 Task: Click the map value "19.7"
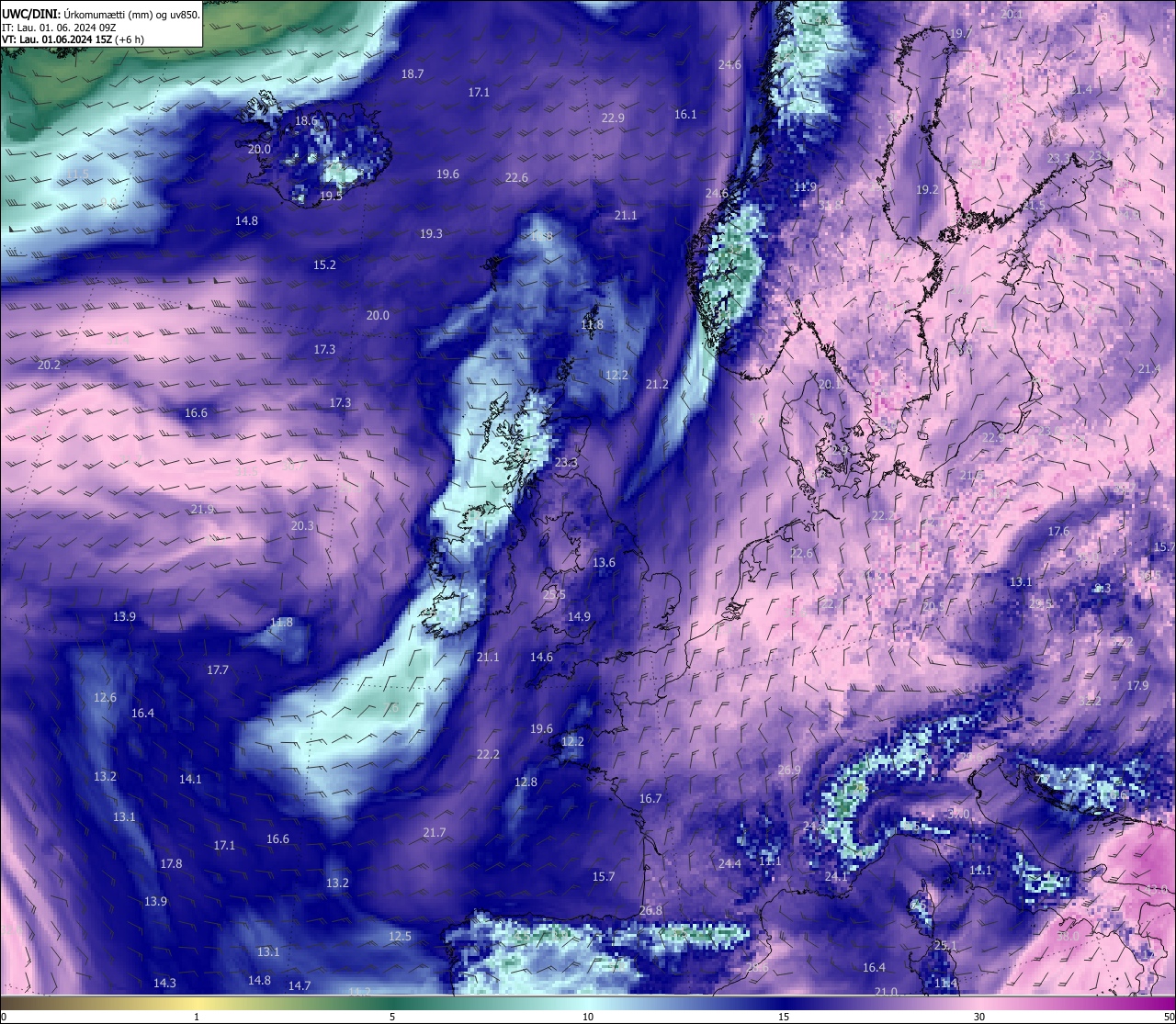point(960,33)
